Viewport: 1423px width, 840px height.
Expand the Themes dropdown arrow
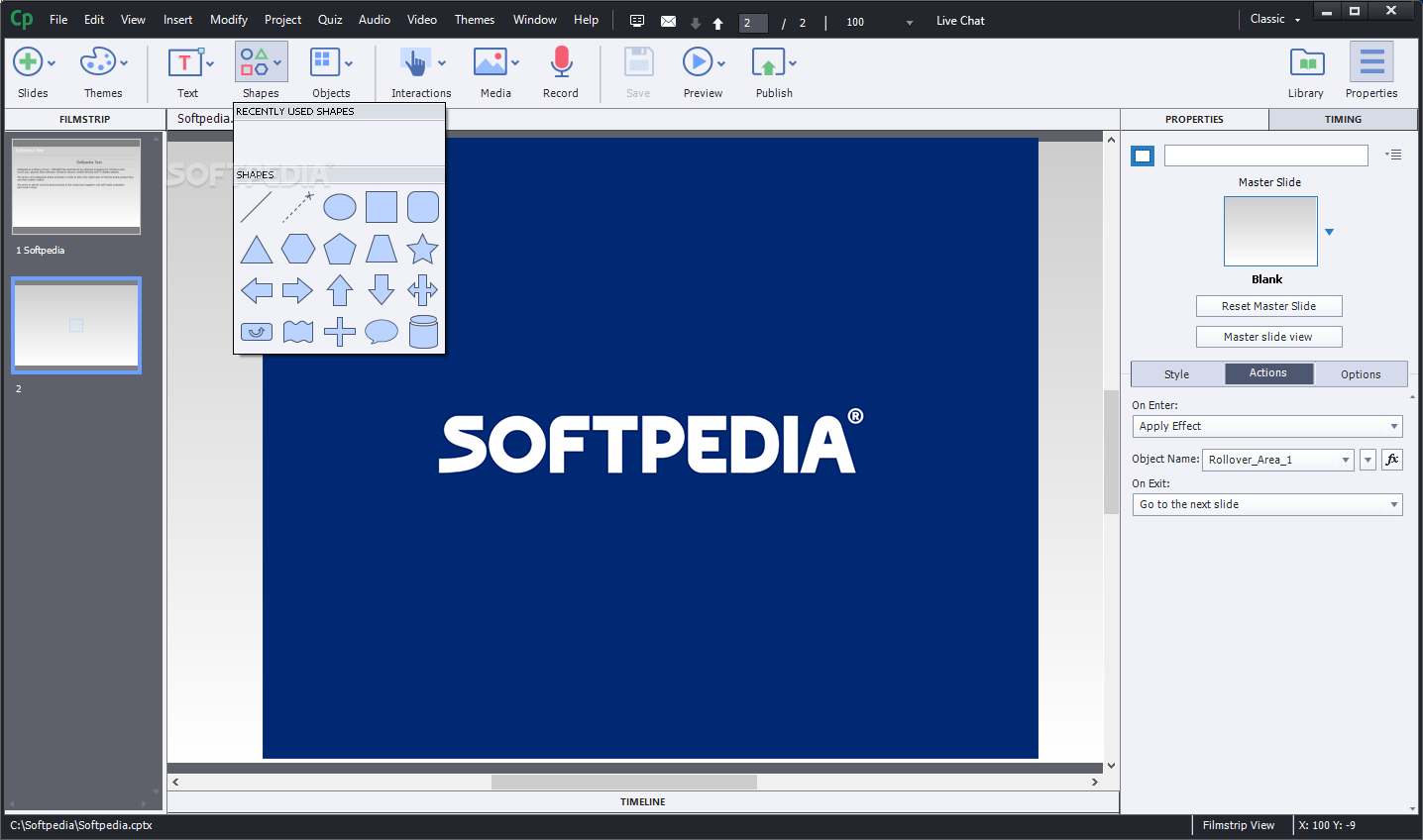[124, 63]
